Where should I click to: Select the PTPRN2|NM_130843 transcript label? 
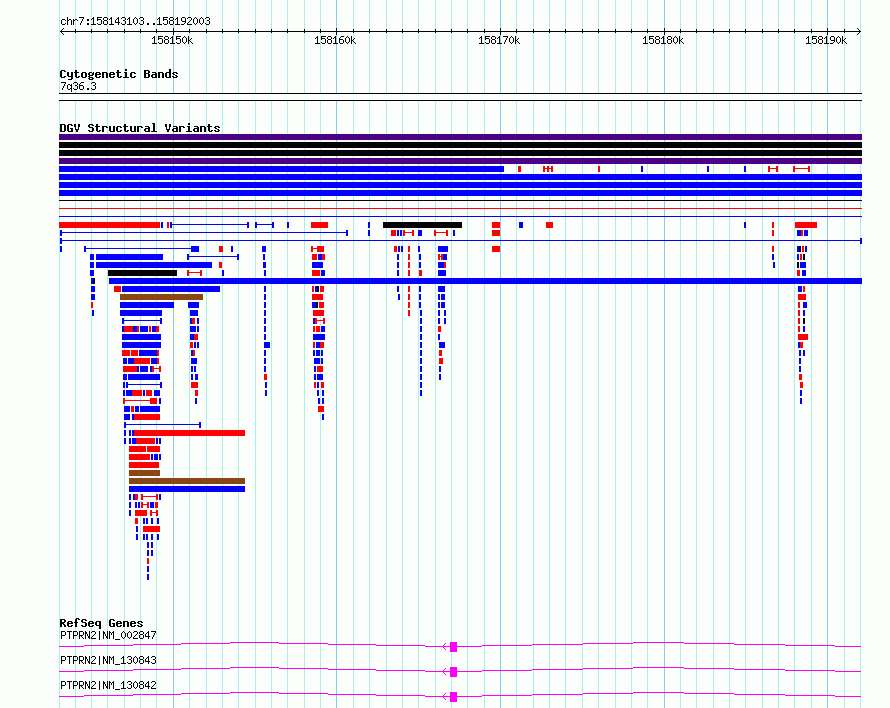pos(108,660)
